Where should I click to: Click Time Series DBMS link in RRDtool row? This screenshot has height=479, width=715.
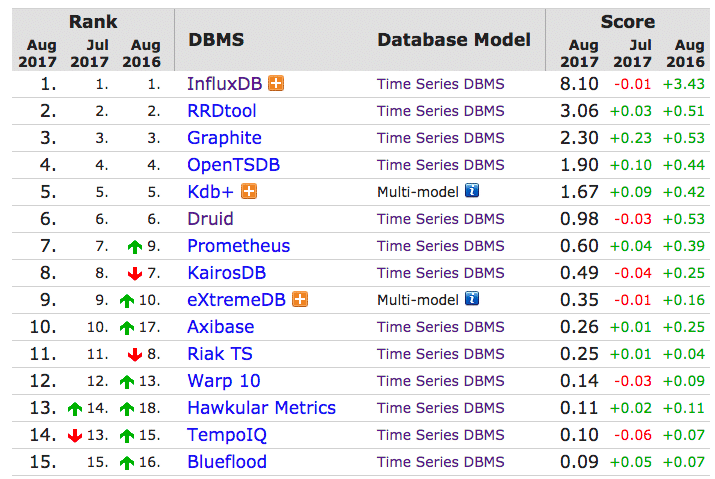click(440, 111)
